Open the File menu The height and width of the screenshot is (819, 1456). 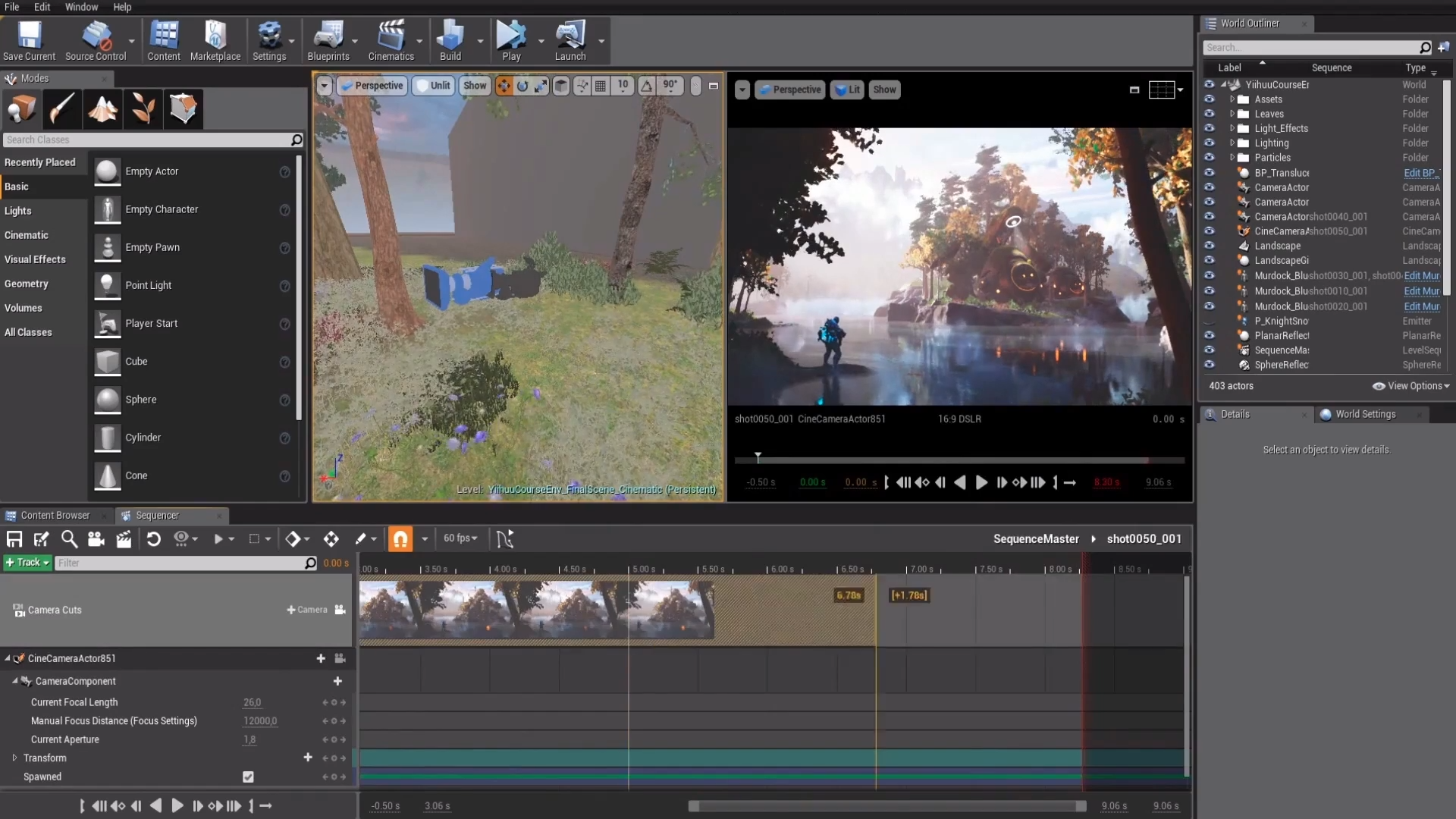click(x=12, y=7)
